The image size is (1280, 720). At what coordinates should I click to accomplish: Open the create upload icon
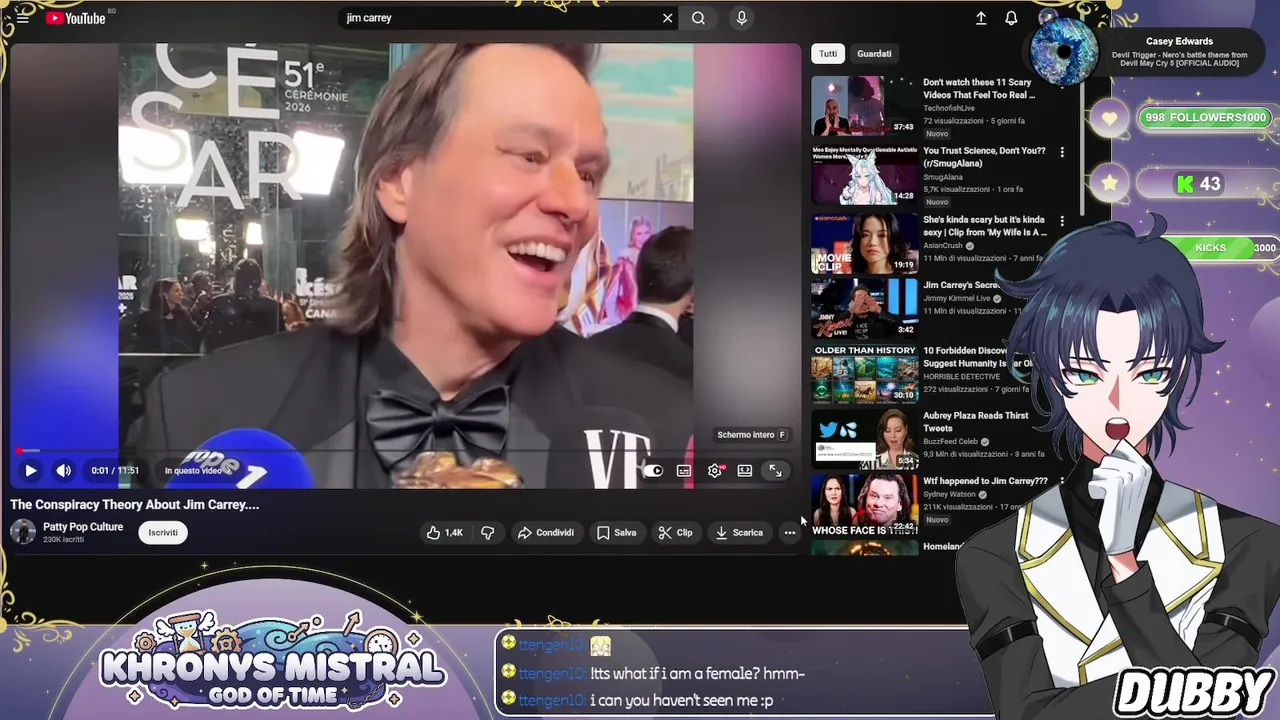[981, 18]
